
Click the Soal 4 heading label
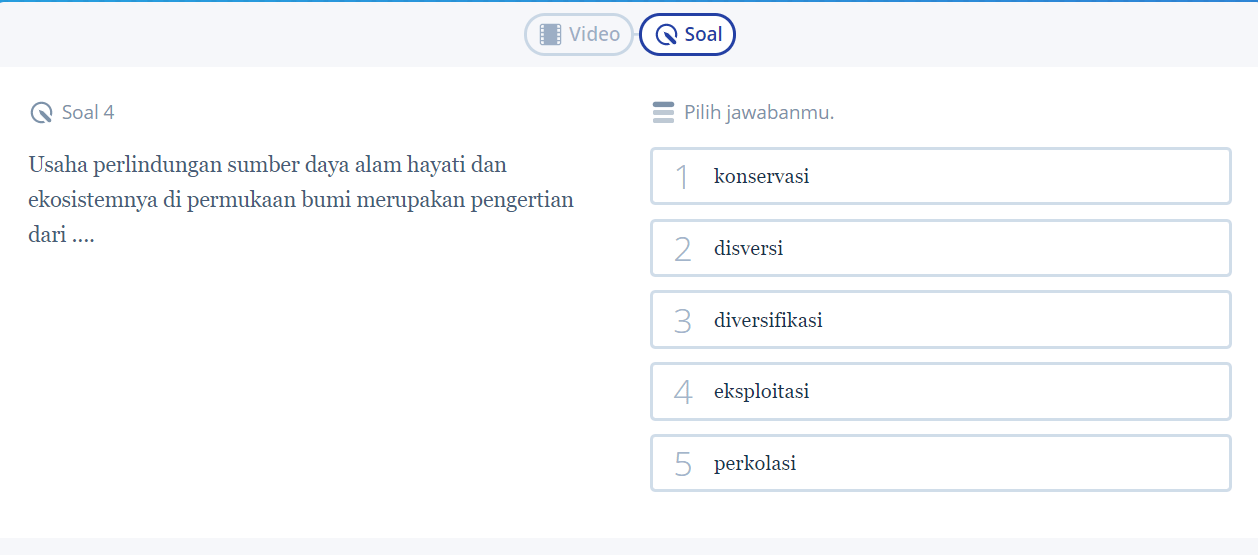[x=88, y=113]
